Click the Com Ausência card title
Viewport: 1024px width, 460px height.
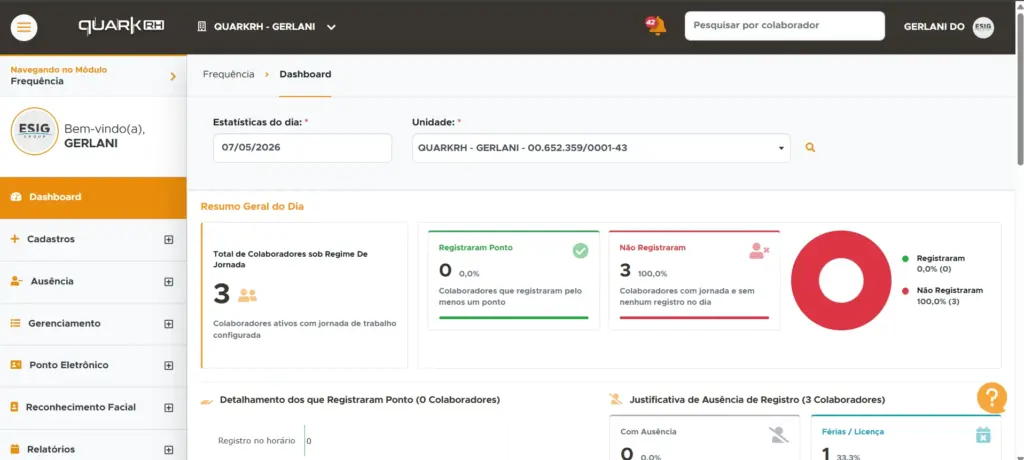coord(648,432)
